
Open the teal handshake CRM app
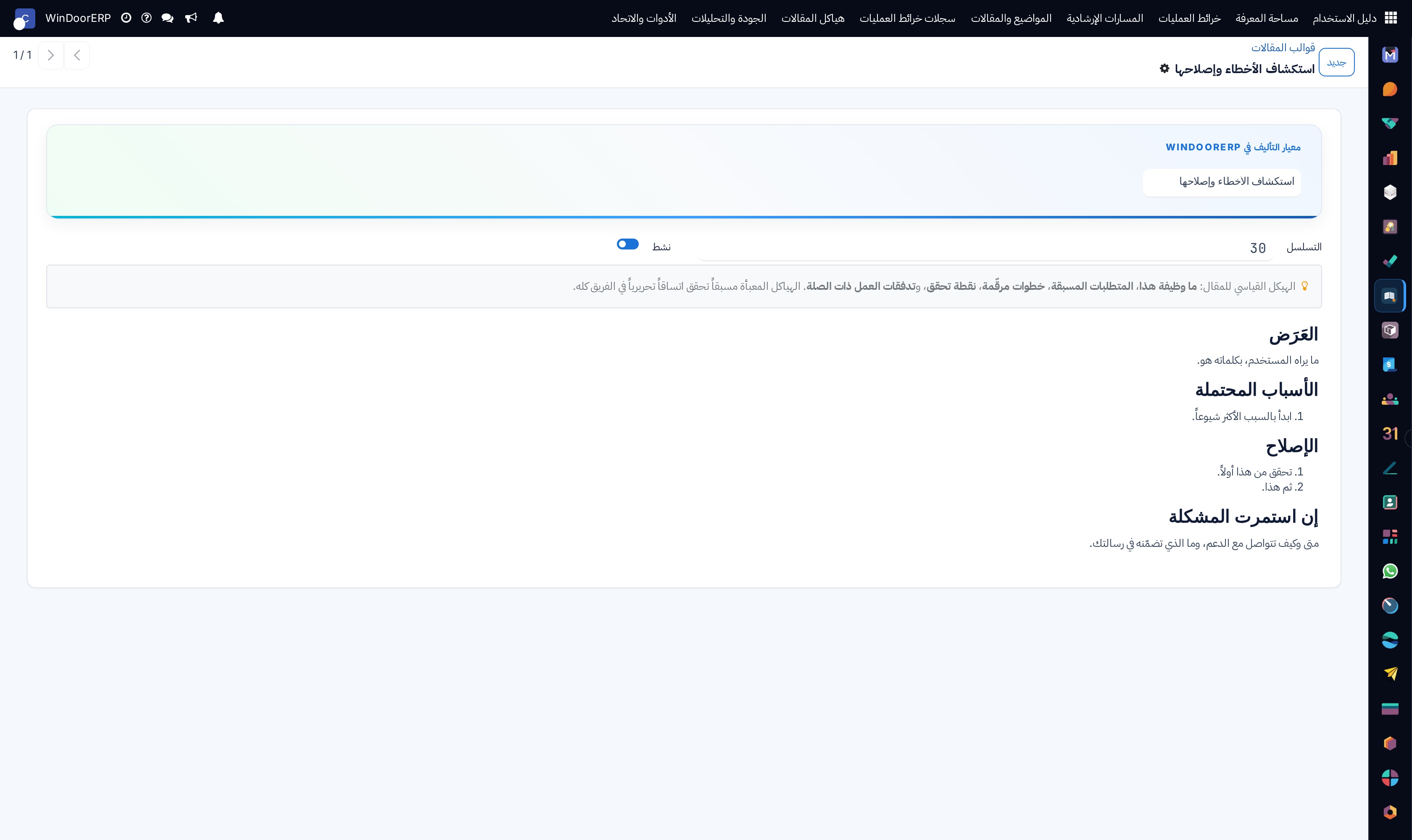1390,124
